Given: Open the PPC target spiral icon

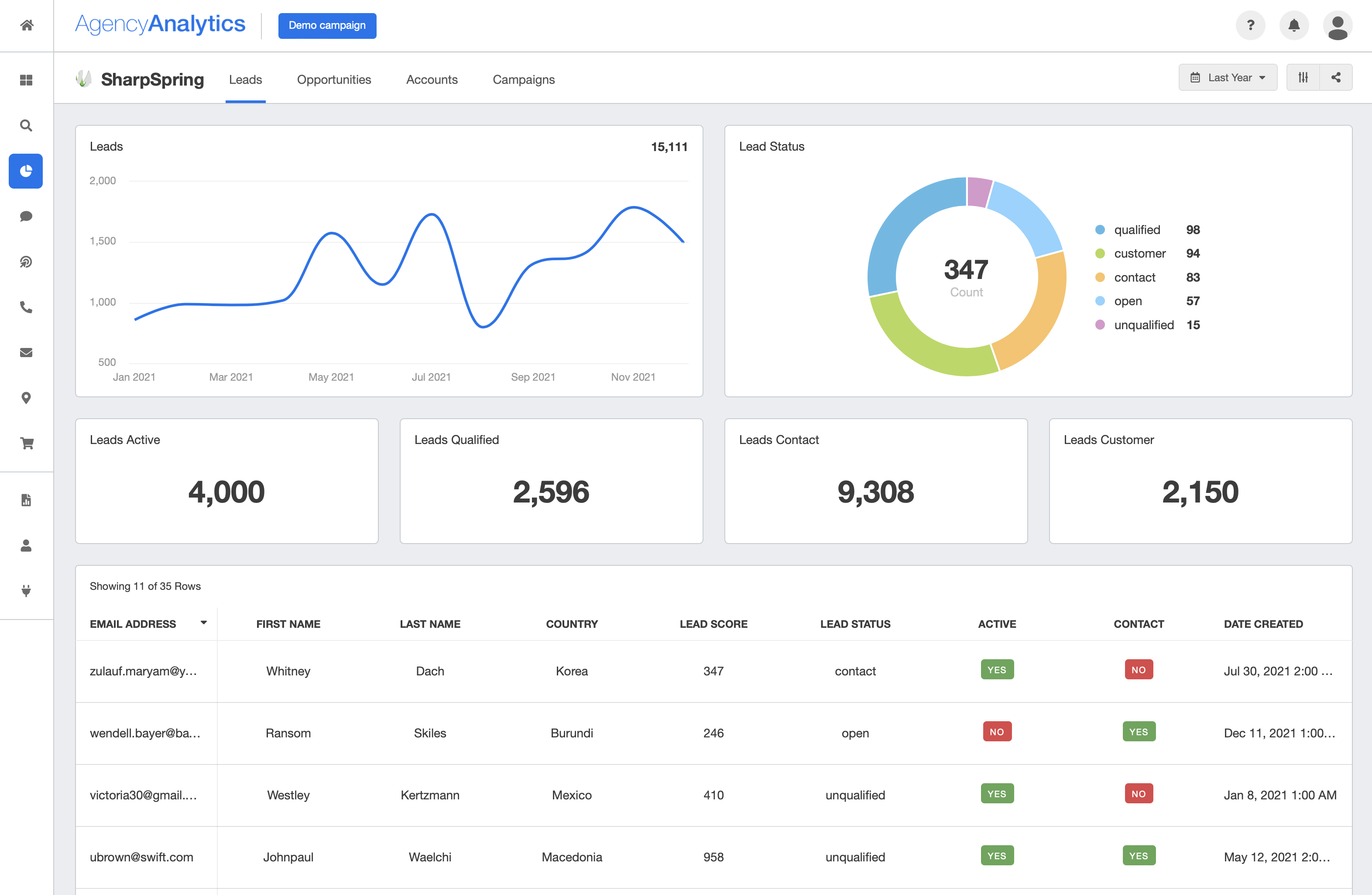Looking at the screenshot, I should click(x=26, y=262).
